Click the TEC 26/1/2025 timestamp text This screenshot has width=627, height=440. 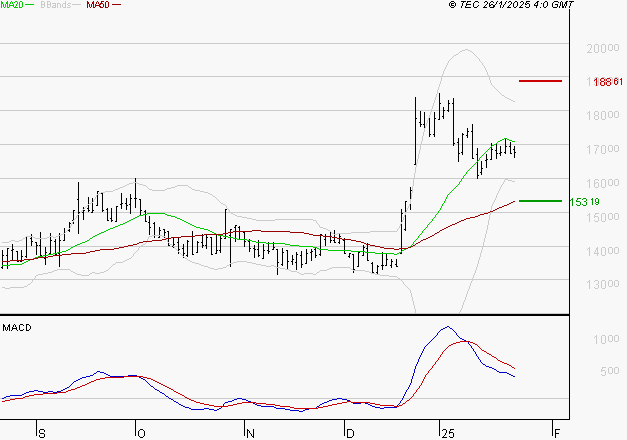(x=511, y=5)
